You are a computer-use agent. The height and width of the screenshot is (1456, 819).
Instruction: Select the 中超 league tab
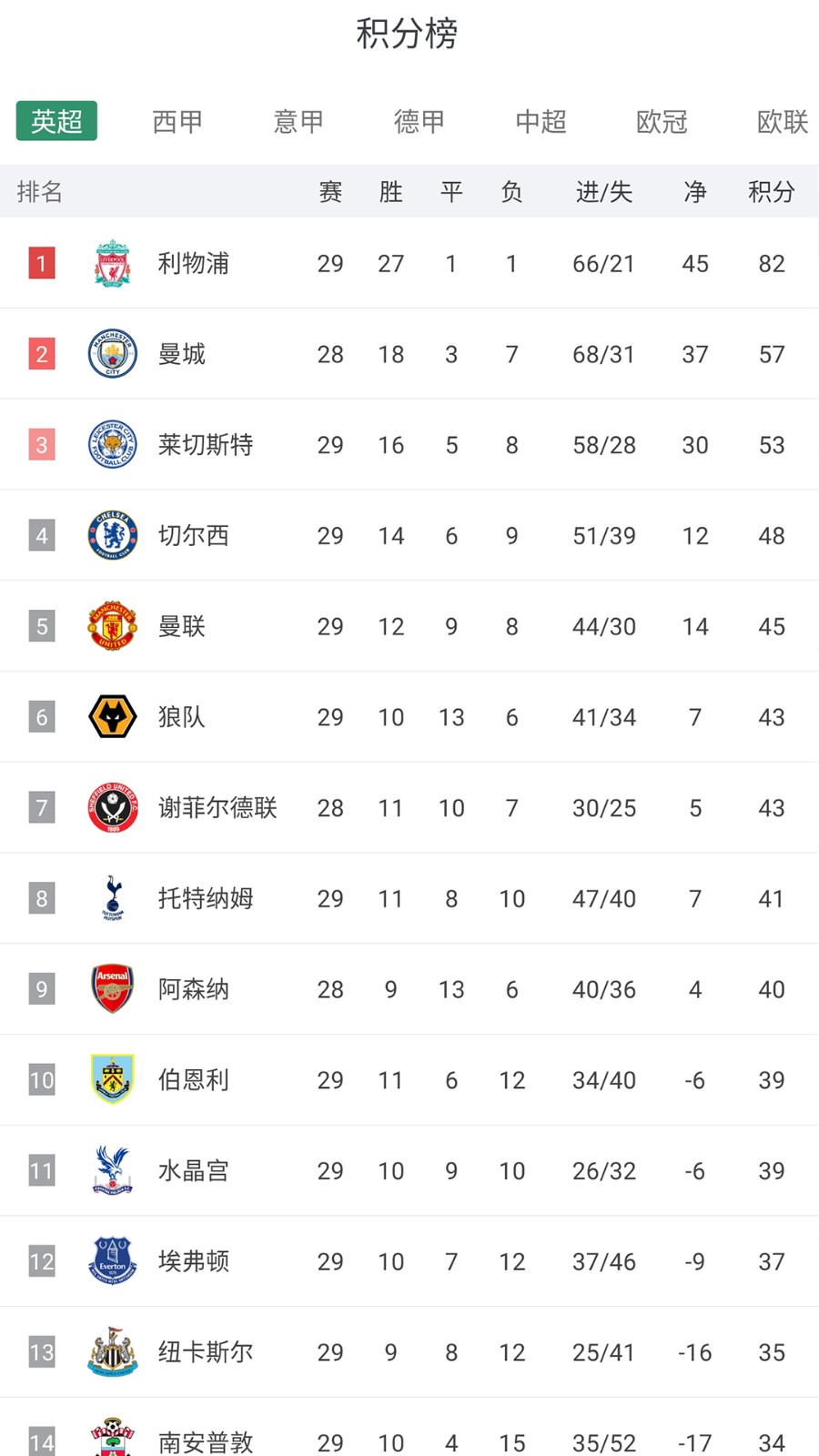tap(541, 121)
